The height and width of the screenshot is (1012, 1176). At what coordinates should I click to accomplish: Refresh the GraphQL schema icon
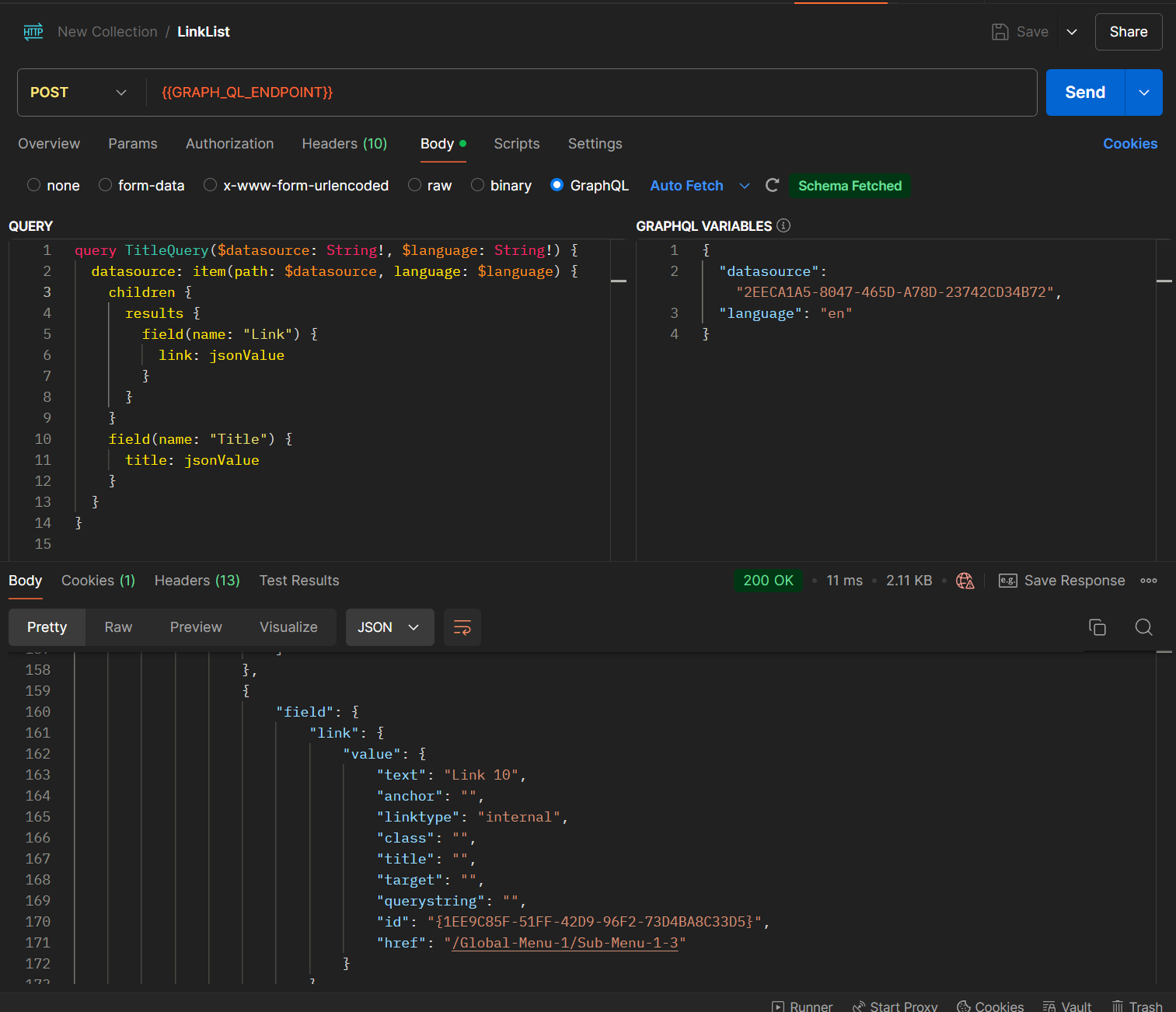tap(772, 185)
